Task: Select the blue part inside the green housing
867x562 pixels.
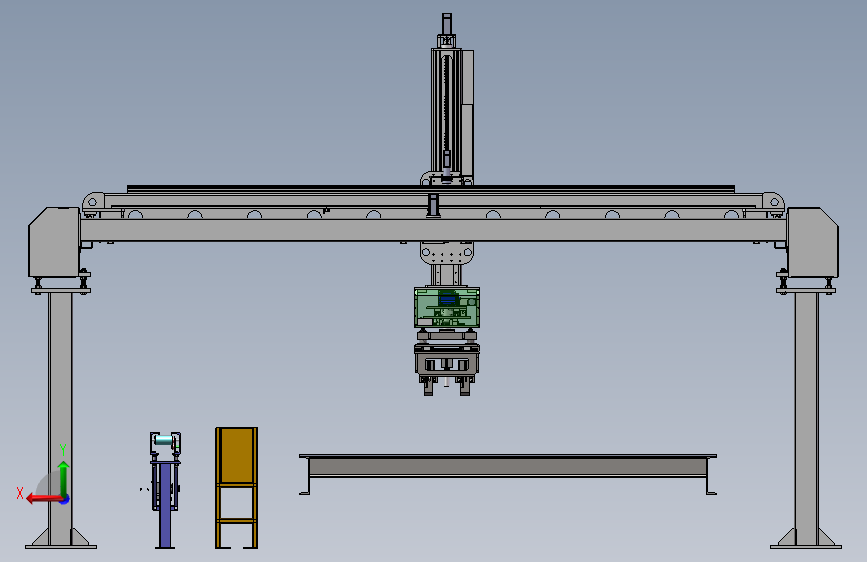Action: [x=448, y=300]
